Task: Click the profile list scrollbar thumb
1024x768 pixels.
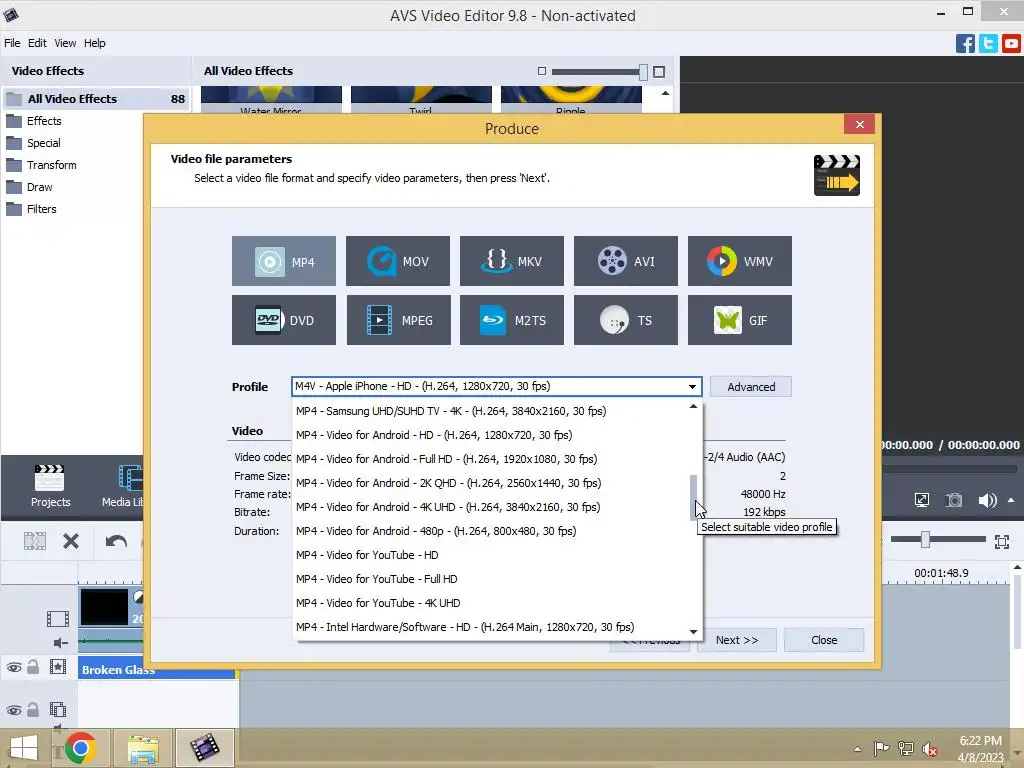Action: tap(694, 498)
